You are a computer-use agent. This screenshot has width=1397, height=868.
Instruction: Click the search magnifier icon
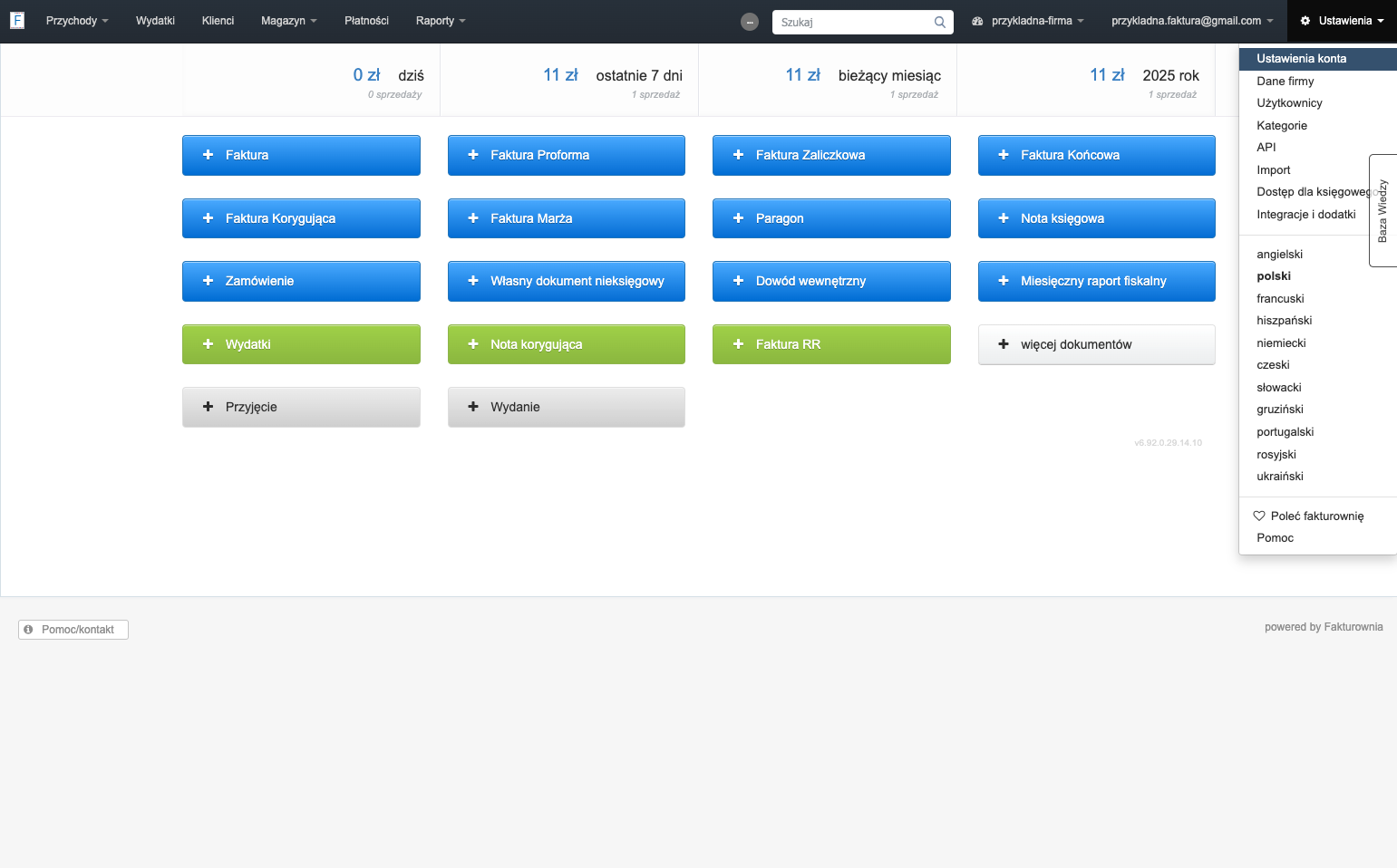coord(940,22)
